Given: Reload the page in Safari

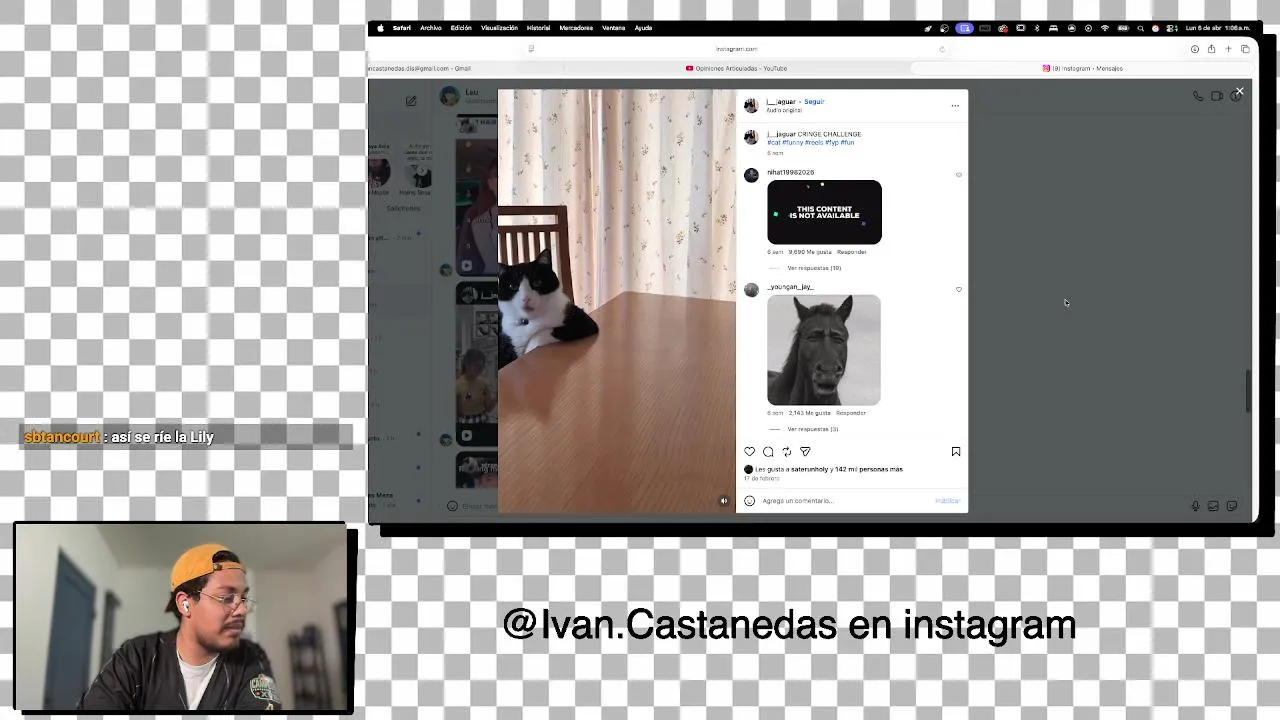Looking at the screenshot, I should click(x=941, y=49).
